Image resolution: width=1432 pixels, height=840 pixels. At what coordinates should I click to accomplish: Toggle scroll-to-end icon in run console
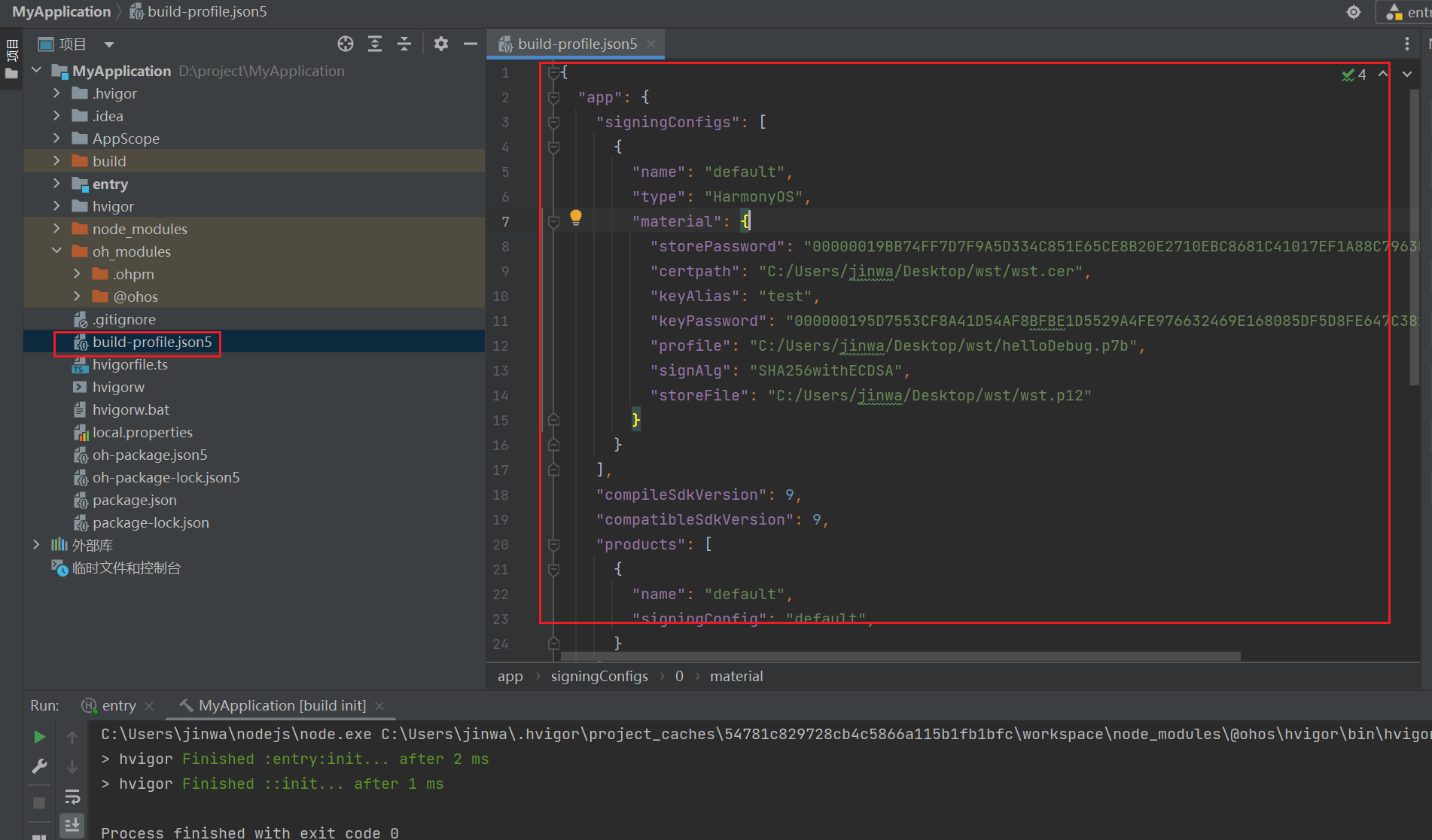[x=72, y=825]
